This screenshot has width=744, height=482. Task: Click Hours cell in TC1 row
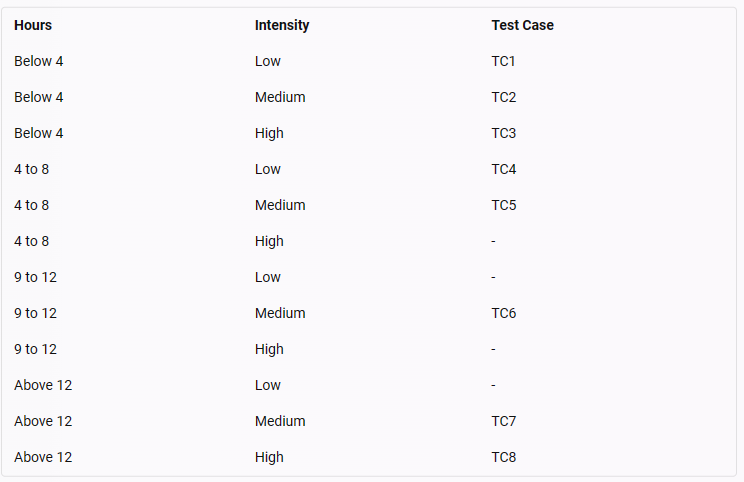tap(38, 61)
